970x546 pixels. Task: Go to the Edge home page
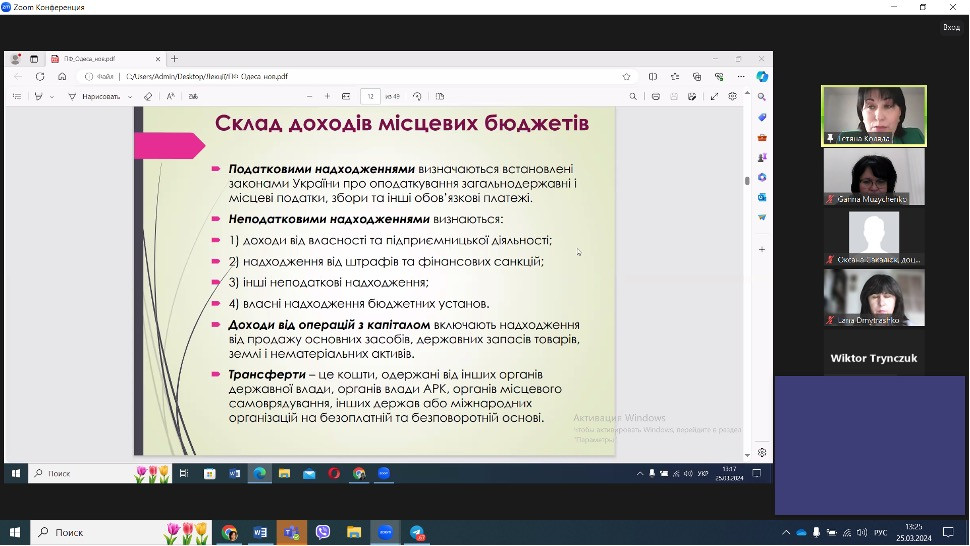[62, 77]
